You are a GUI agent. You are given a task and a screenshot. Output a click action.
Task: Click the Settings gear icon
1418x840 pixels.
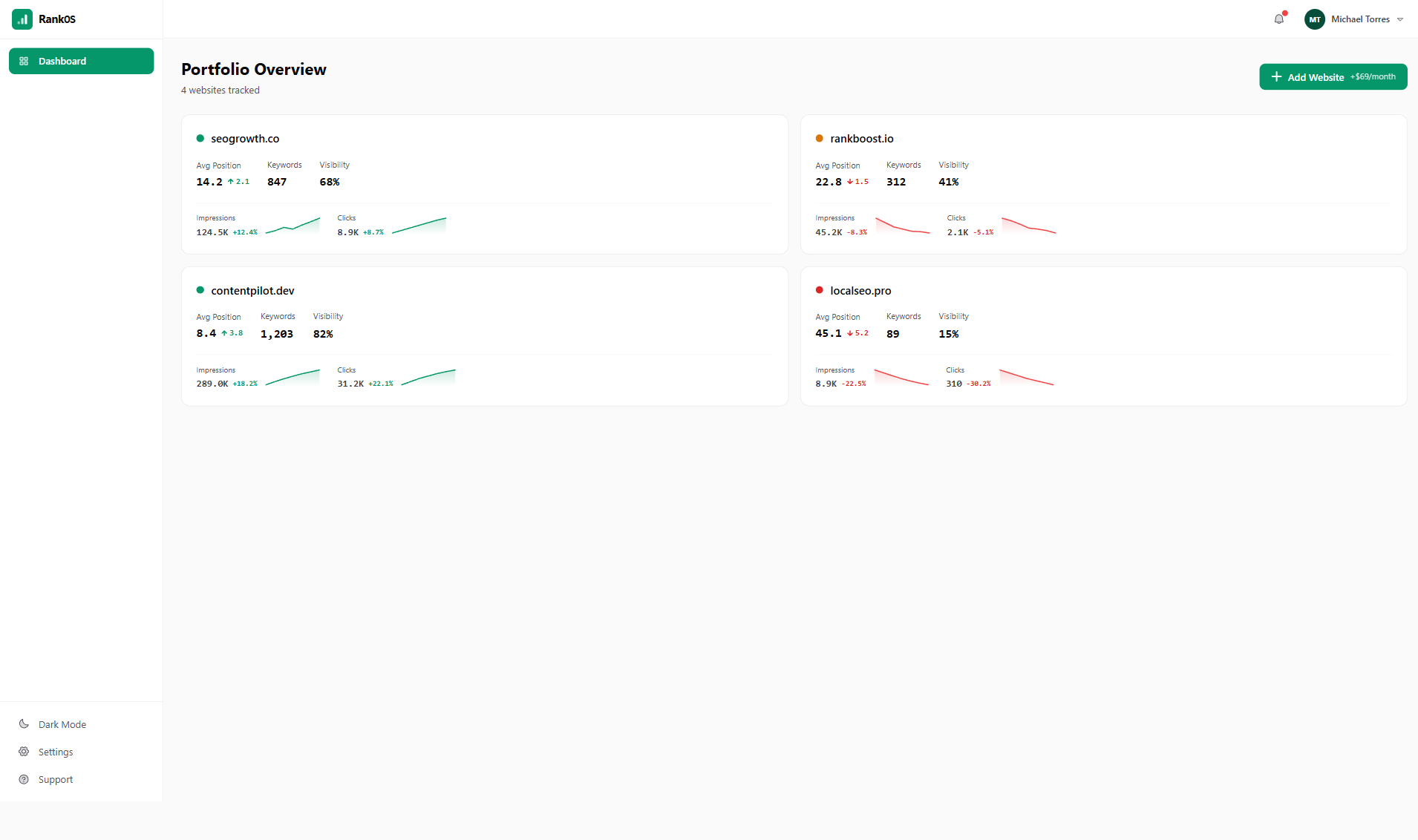(x=24, y=751)
